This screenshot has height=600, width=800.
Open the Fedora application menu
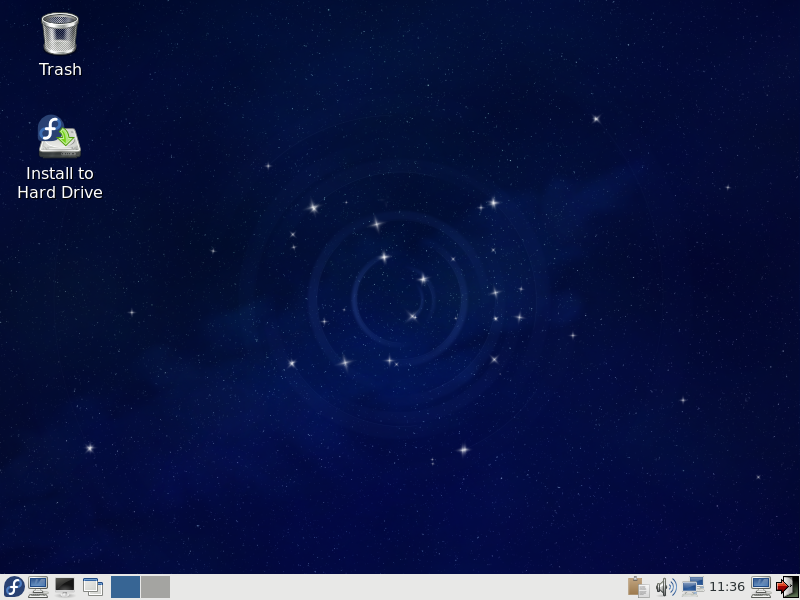[x=14, y=587]
